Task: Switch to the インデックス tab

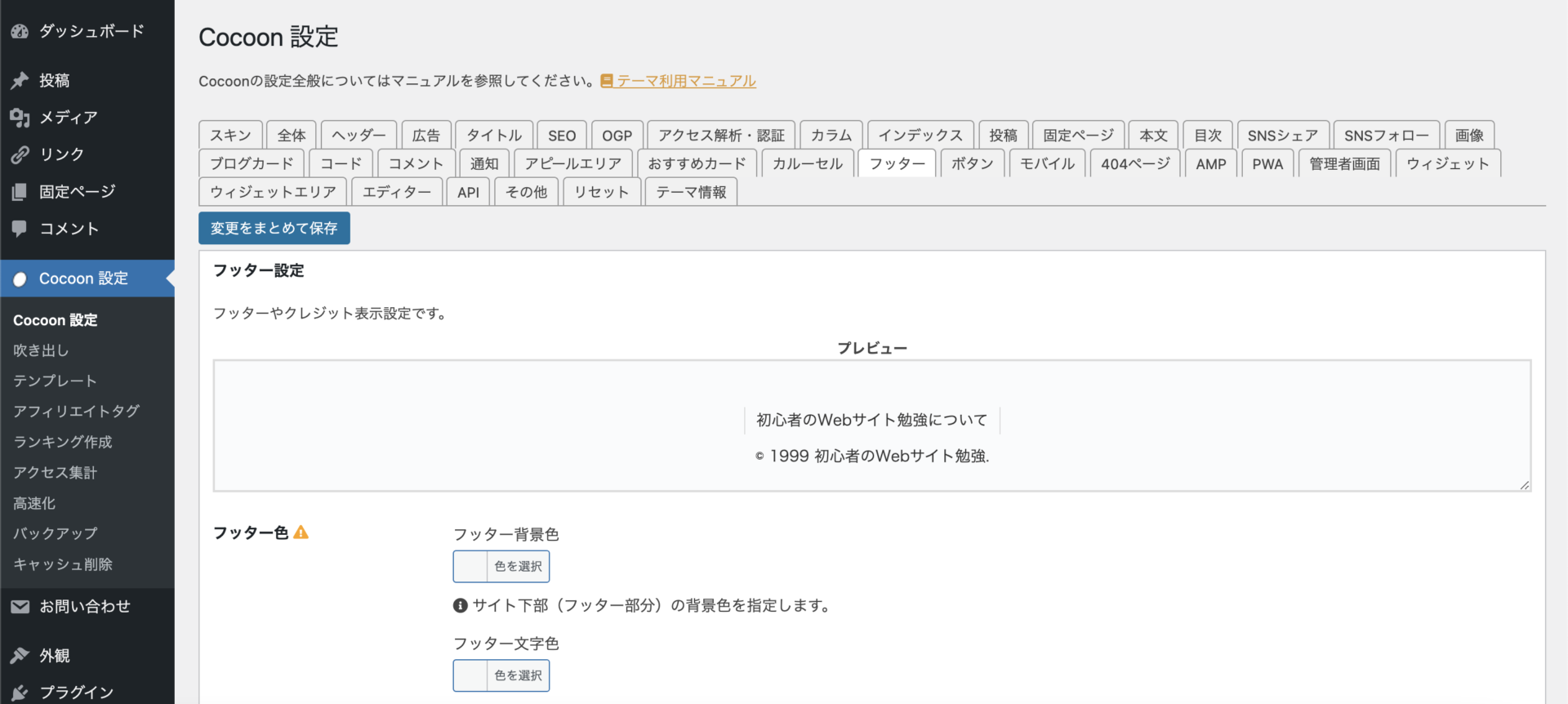Action: pos(920,135)
